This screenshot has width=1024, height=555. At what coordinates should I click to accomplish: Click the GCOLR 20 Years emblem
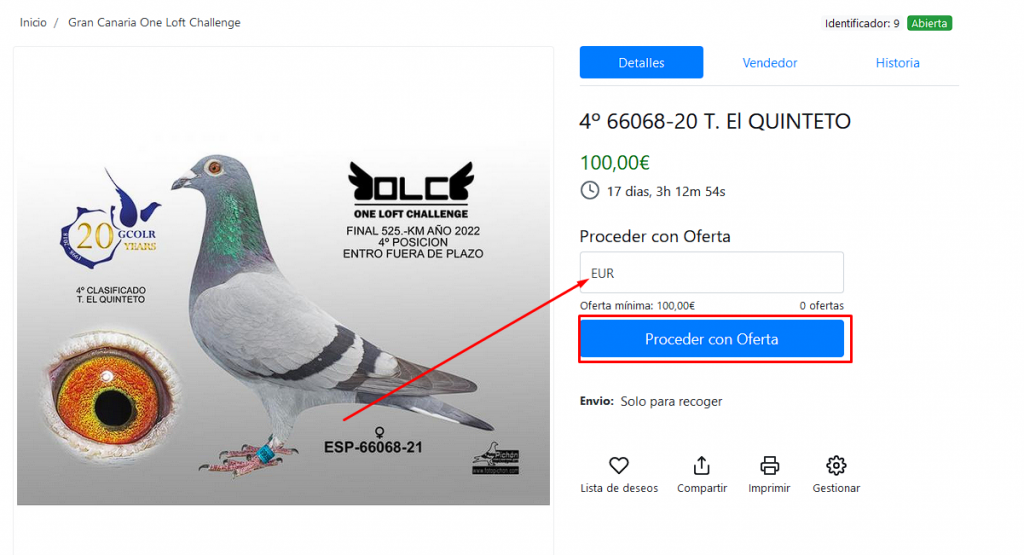(110, 221)
